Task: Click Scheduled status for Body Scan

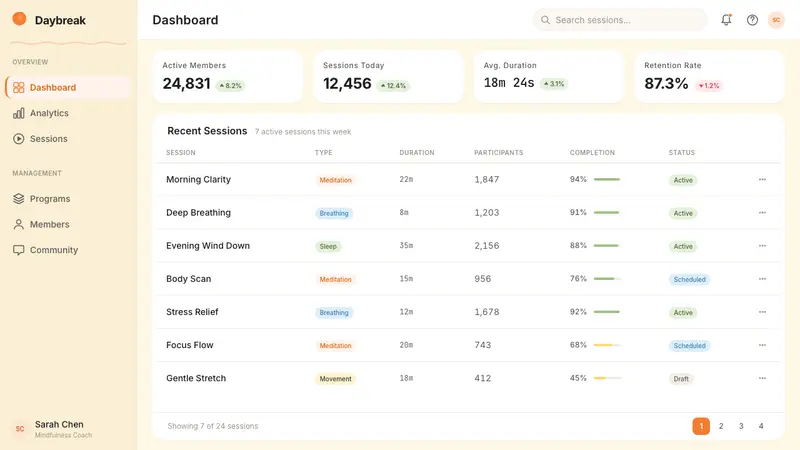Action: click(689, 280)
